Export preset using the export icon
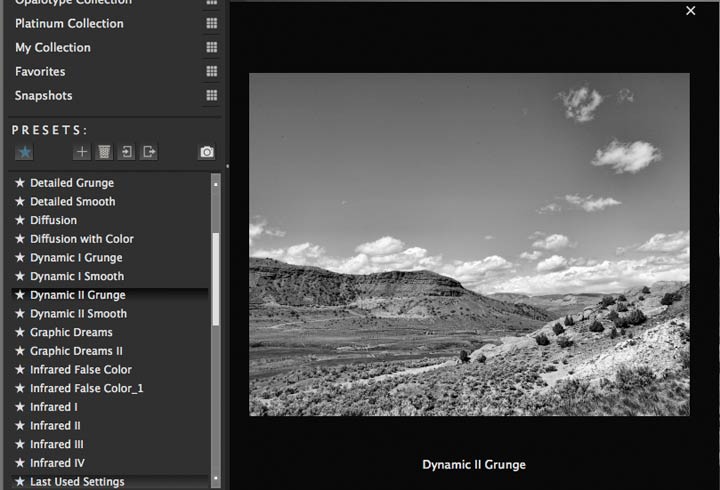The height and width of the screenshot is (490, 720). 149,152
